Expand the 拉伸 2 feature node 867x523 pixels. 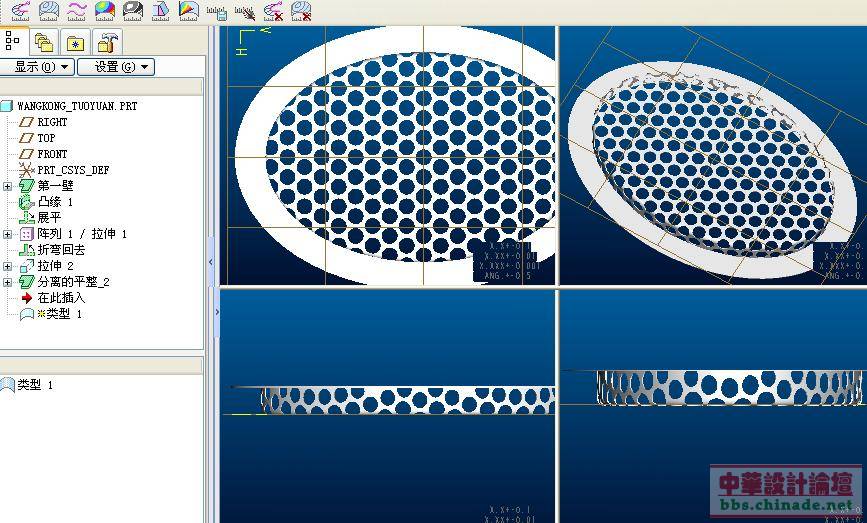click(x=7, y=266)
